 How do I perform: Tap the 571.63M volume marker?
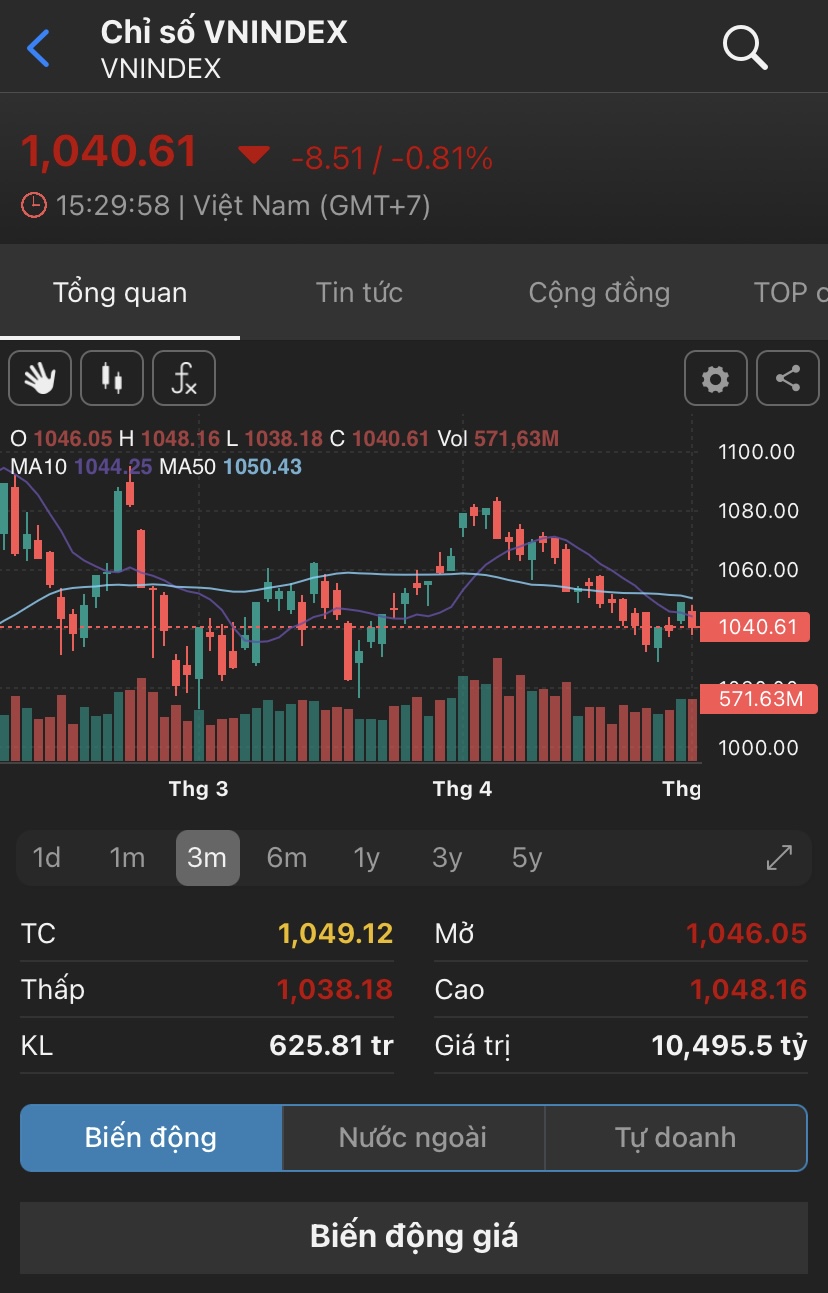(x=760, y=698)
